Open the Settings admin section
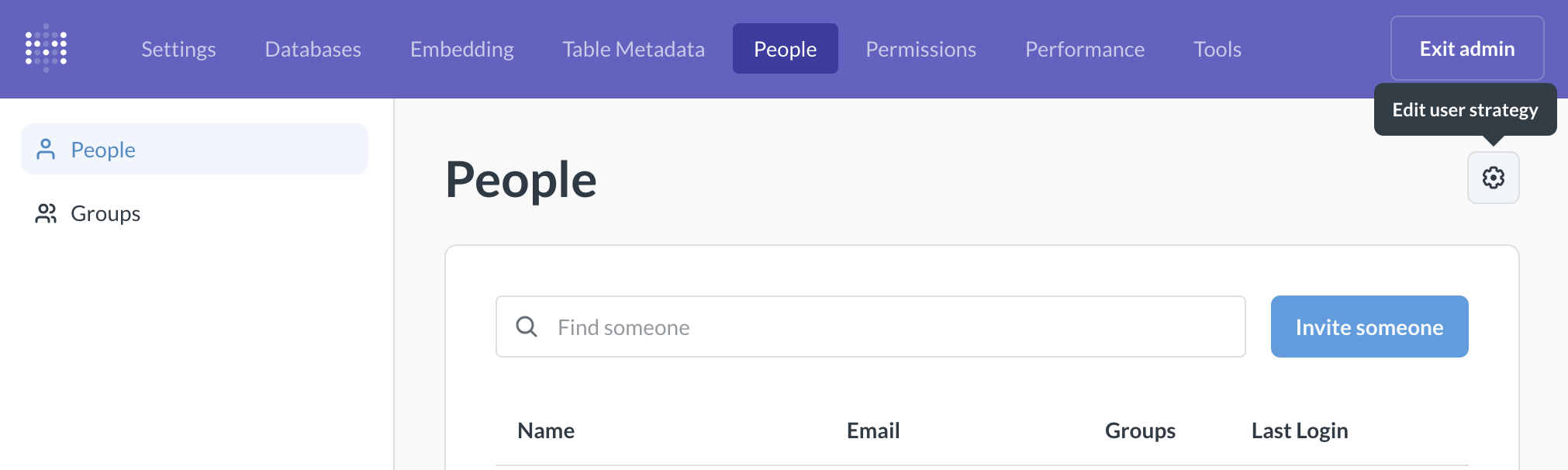This screenshot has height=470, width=1568. pos(178,49)
